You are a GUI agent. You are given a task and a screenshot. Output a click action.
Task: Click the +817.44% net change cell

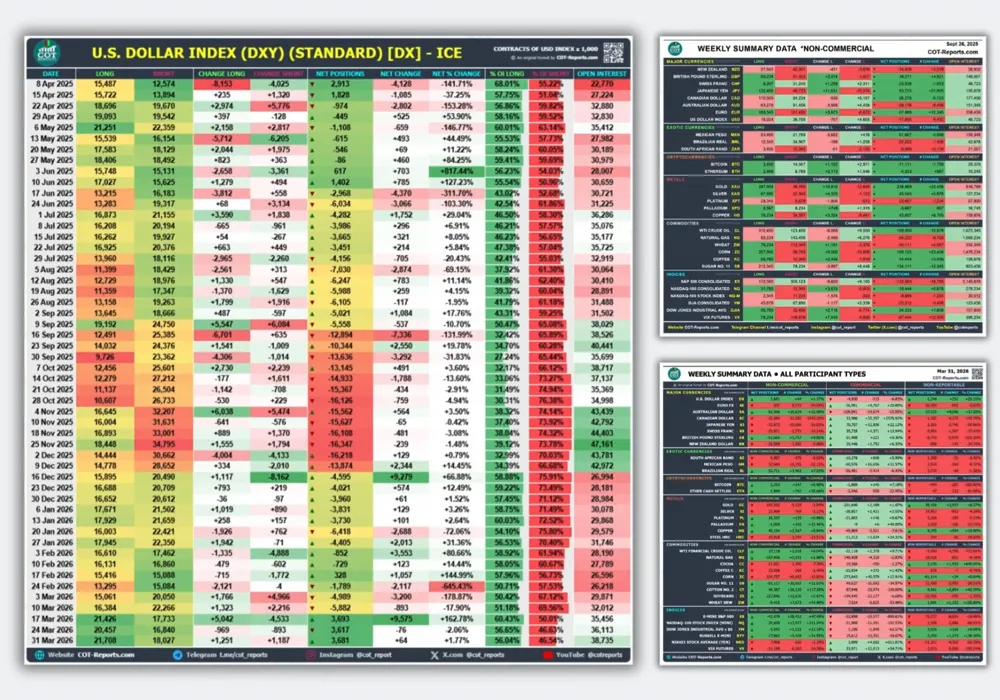pos(457,171)
